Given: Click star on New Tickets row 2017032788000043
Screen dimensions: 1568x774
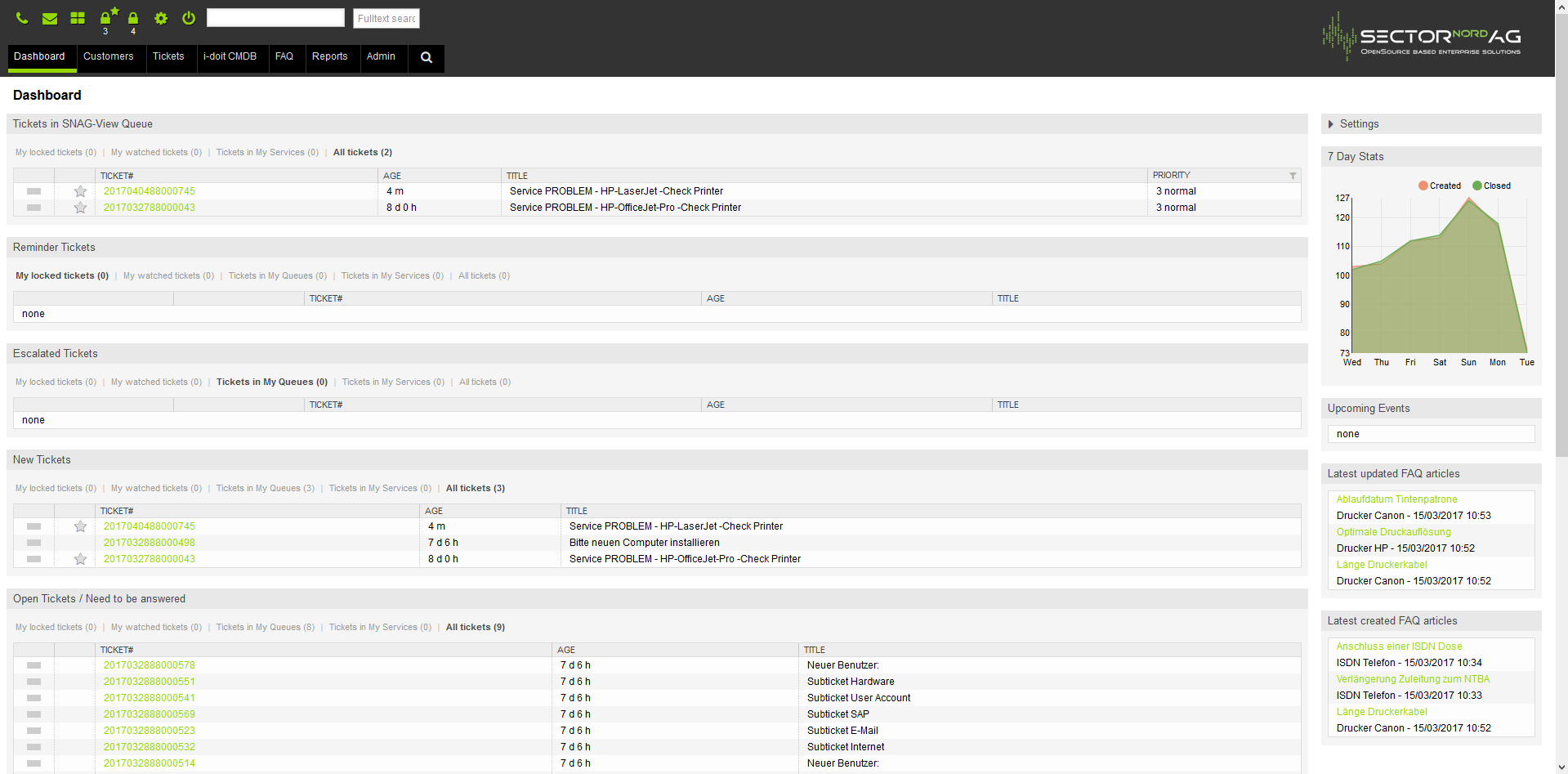Looking at the screenshot, I should point(80,559).
